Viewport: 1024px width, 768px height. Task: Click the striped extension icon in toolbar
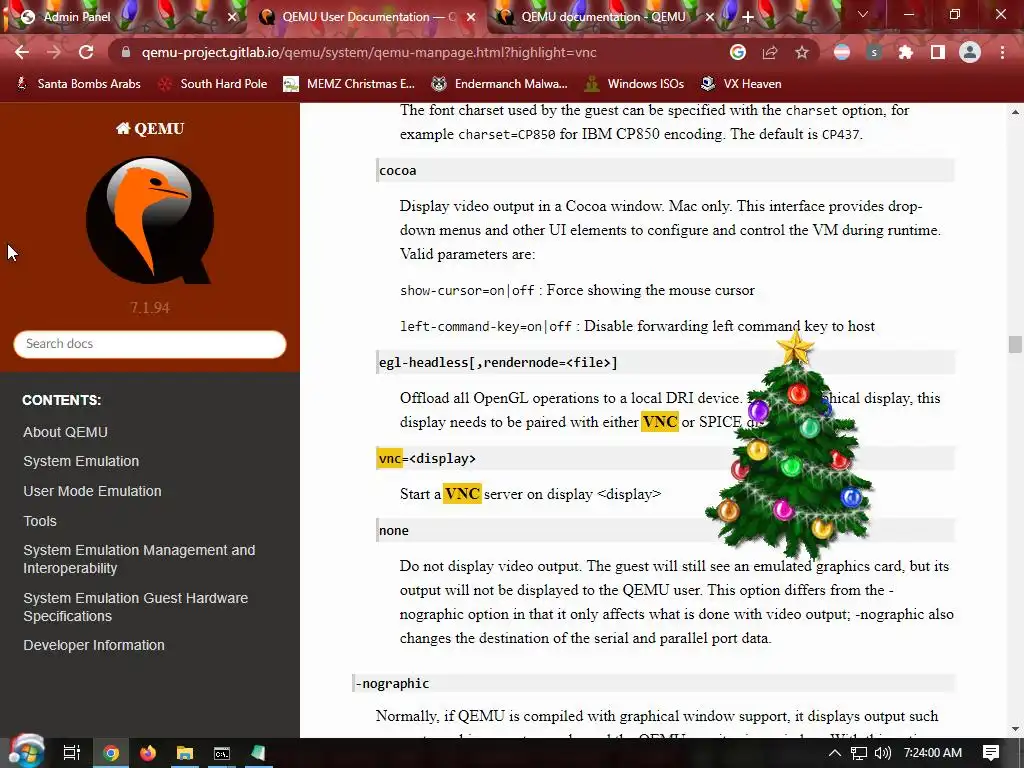coord(842,52)
